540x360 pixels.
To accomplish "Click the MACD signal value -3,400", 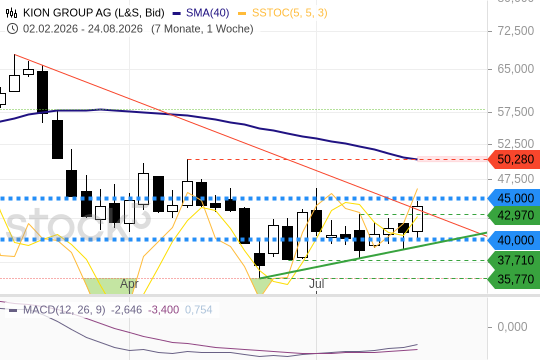I will click(x=163, y=310).
